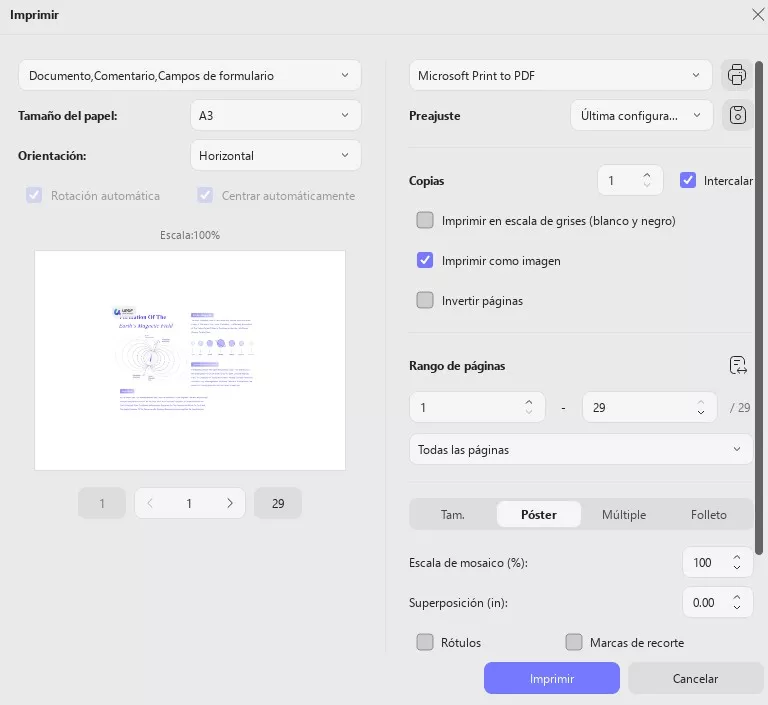Screen dimensions: 768x705
Task: Open printer properties icon beside printer name
Action: (737, 75)
